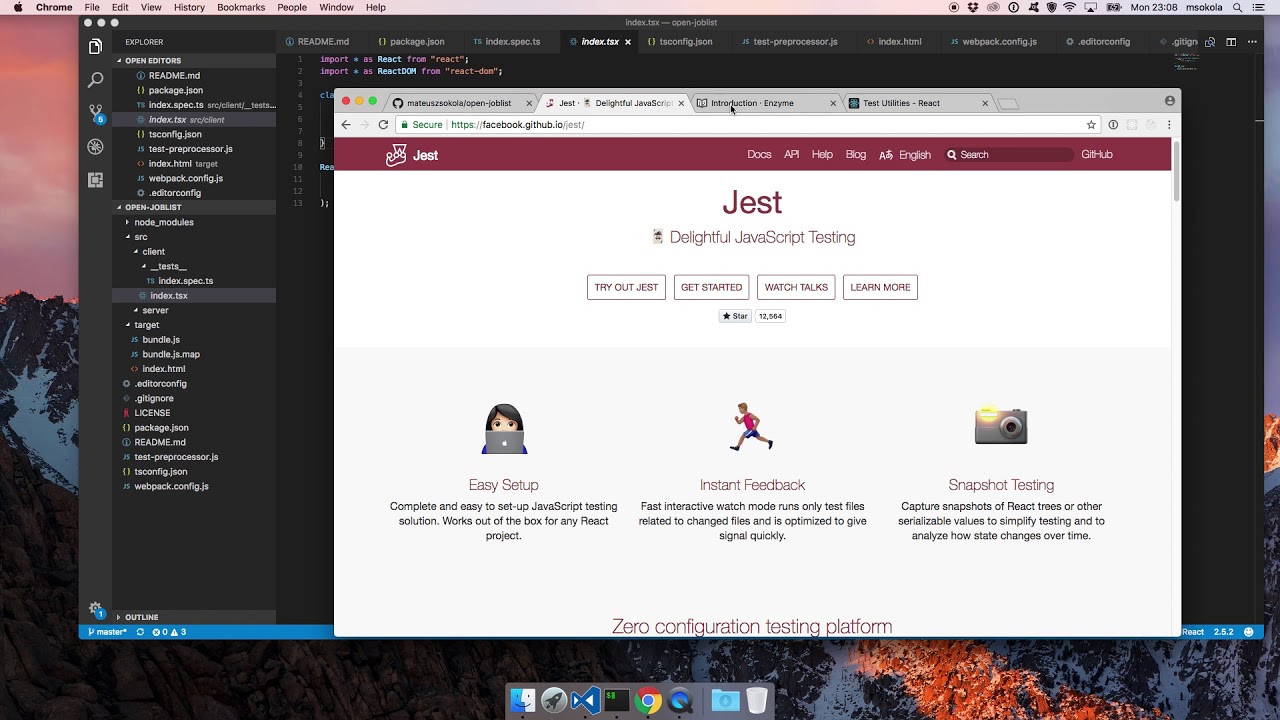Click the Chrome page vertical scrollbar
The width and height of the screenshot is (1280, 720).
1176,170
